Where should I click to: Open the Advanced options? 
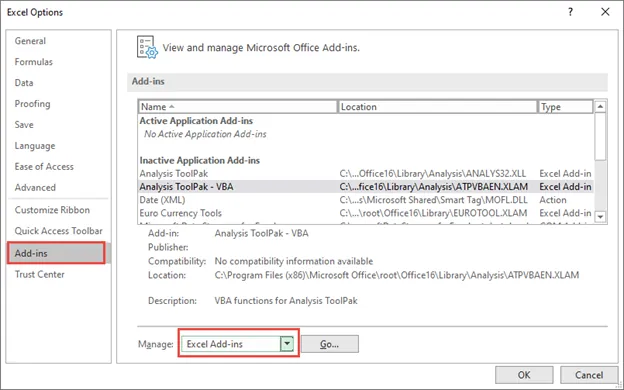click(35, 187)
